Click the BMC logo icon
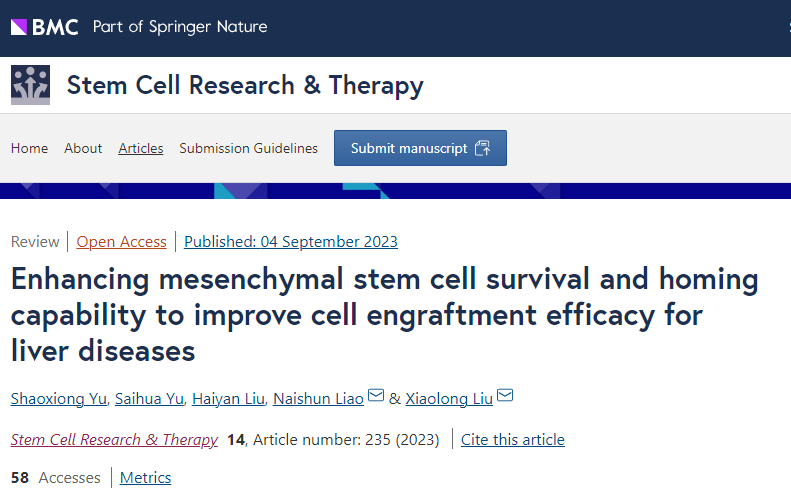This screenshot has height=504, width=791. [x=44, y=27]
